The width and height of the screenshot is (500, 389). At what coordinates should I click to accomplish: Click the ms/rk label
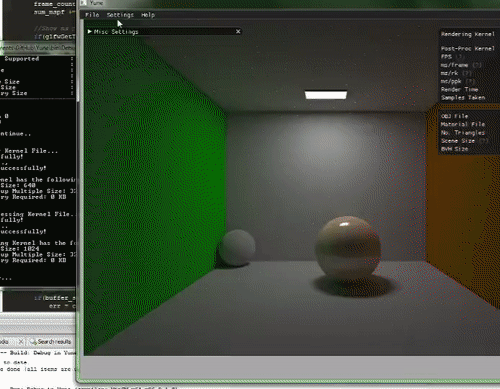point(449,73)
